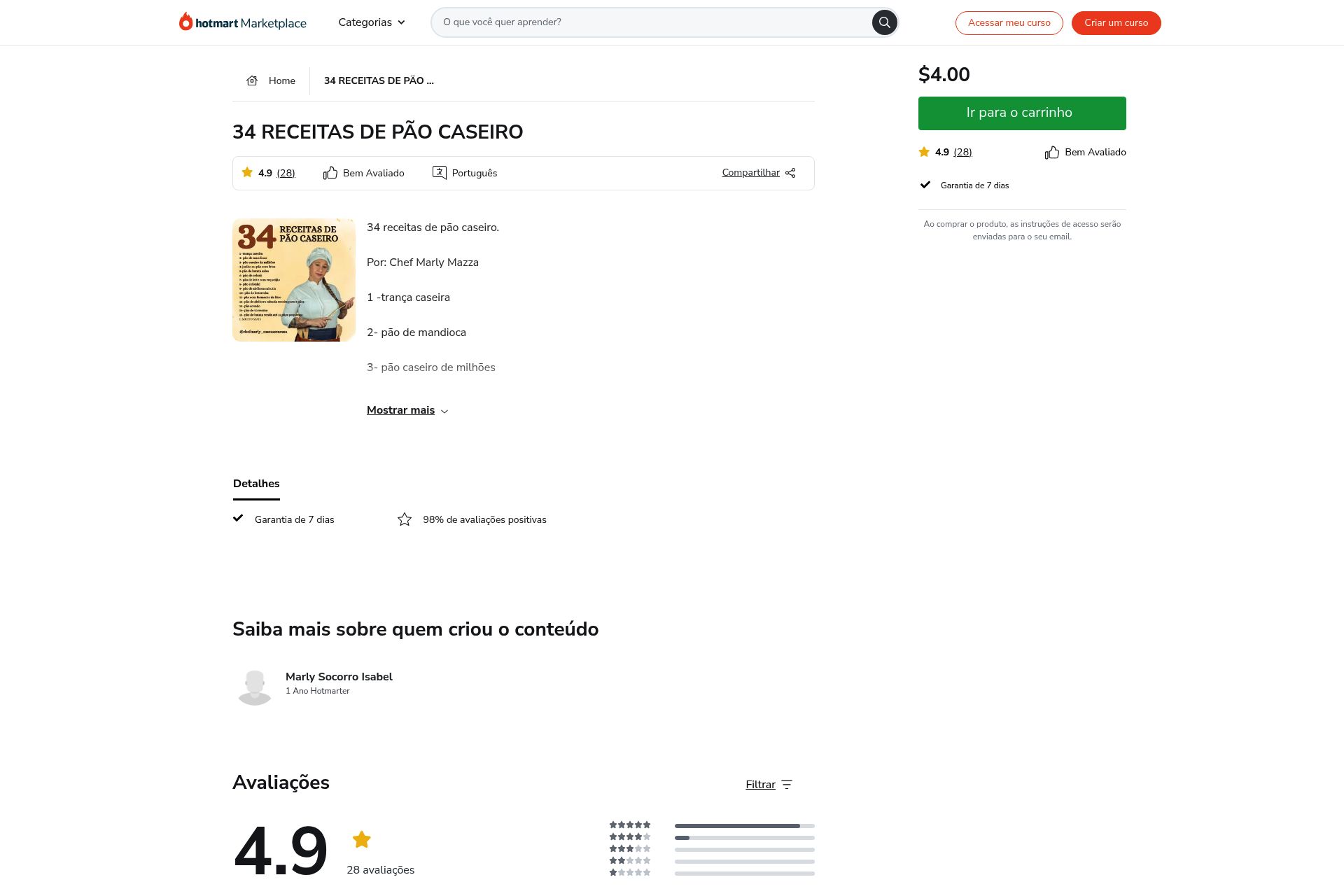Click the share icon beside Compartilhar

(790, 173)
